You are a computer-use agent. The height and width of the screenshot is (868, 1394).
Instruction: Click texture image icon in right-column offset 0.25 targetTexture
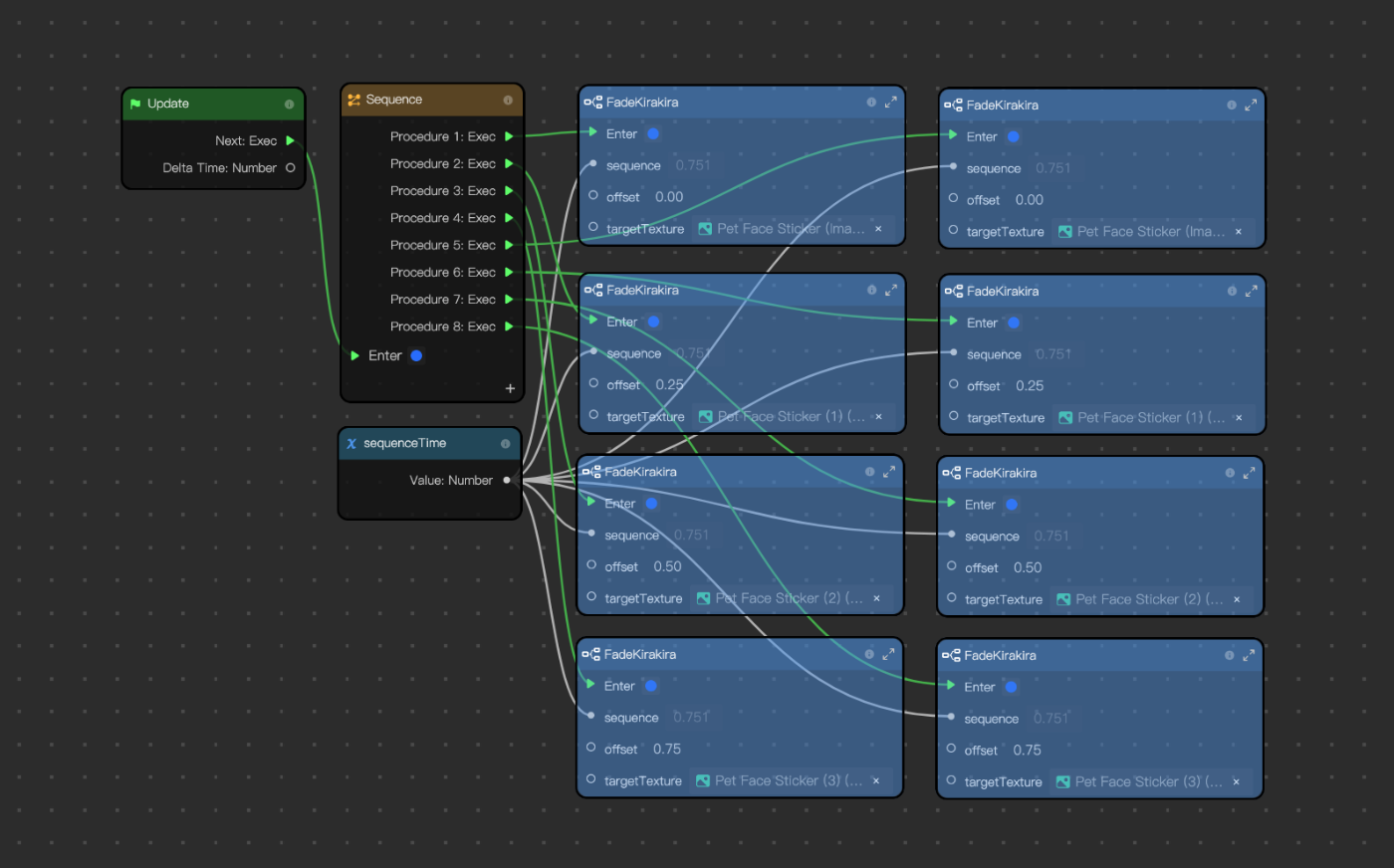click(1065, 418)
